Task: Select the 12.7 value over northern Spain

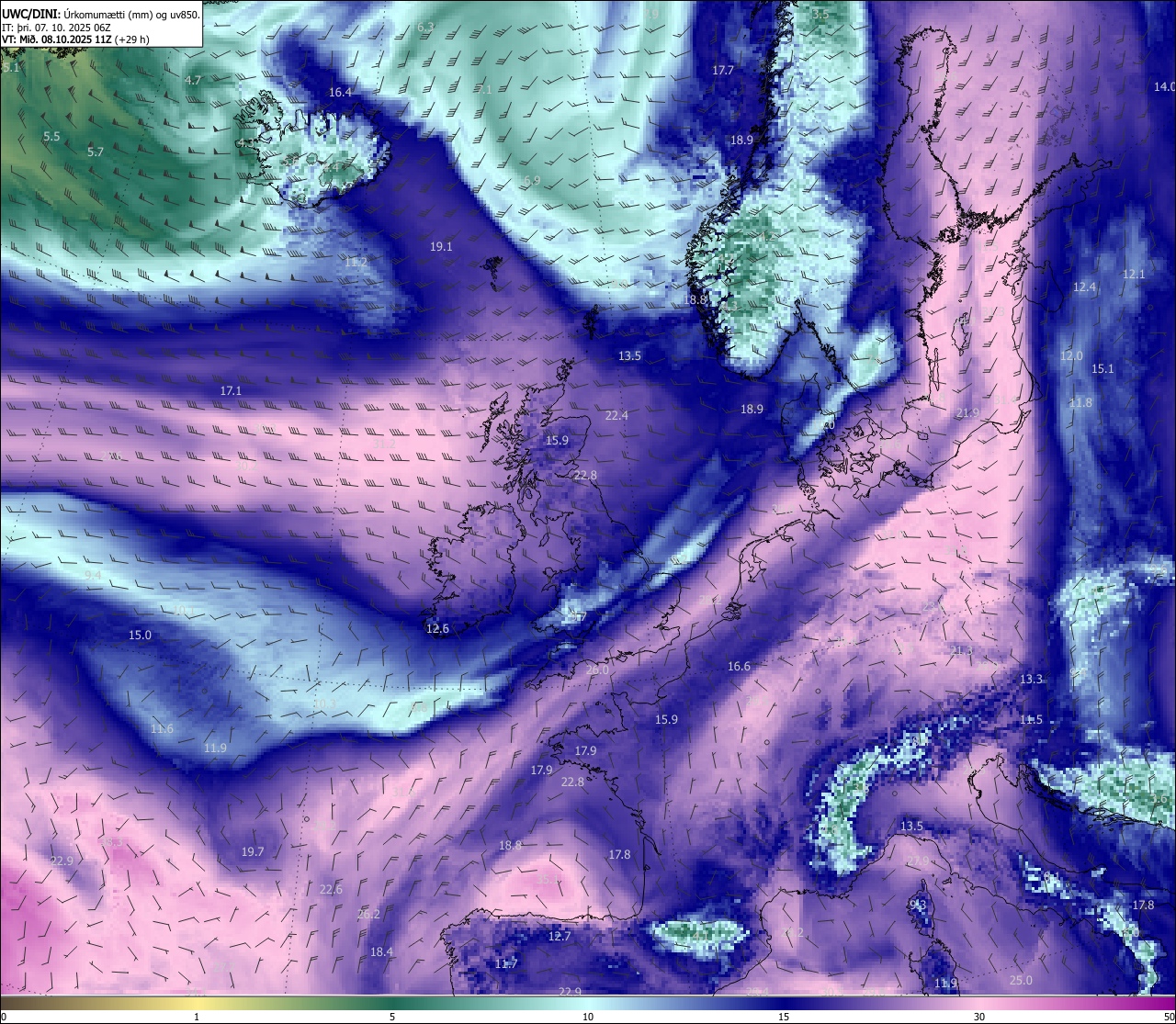Action: pyautogui.click(x=560, y=937)
